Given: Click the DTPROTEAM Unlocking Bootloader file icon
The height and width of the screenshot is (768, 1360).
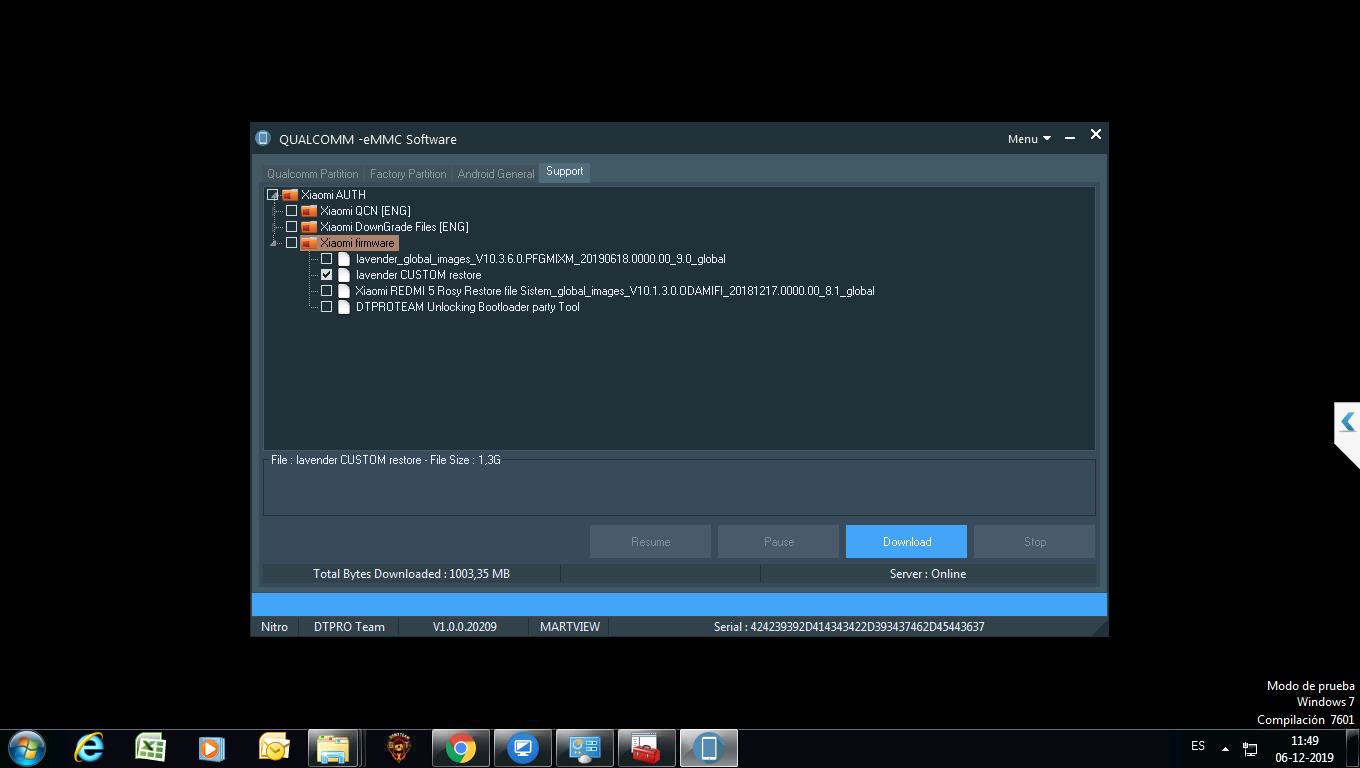Looking at the screenshot, I should (344, 307).
